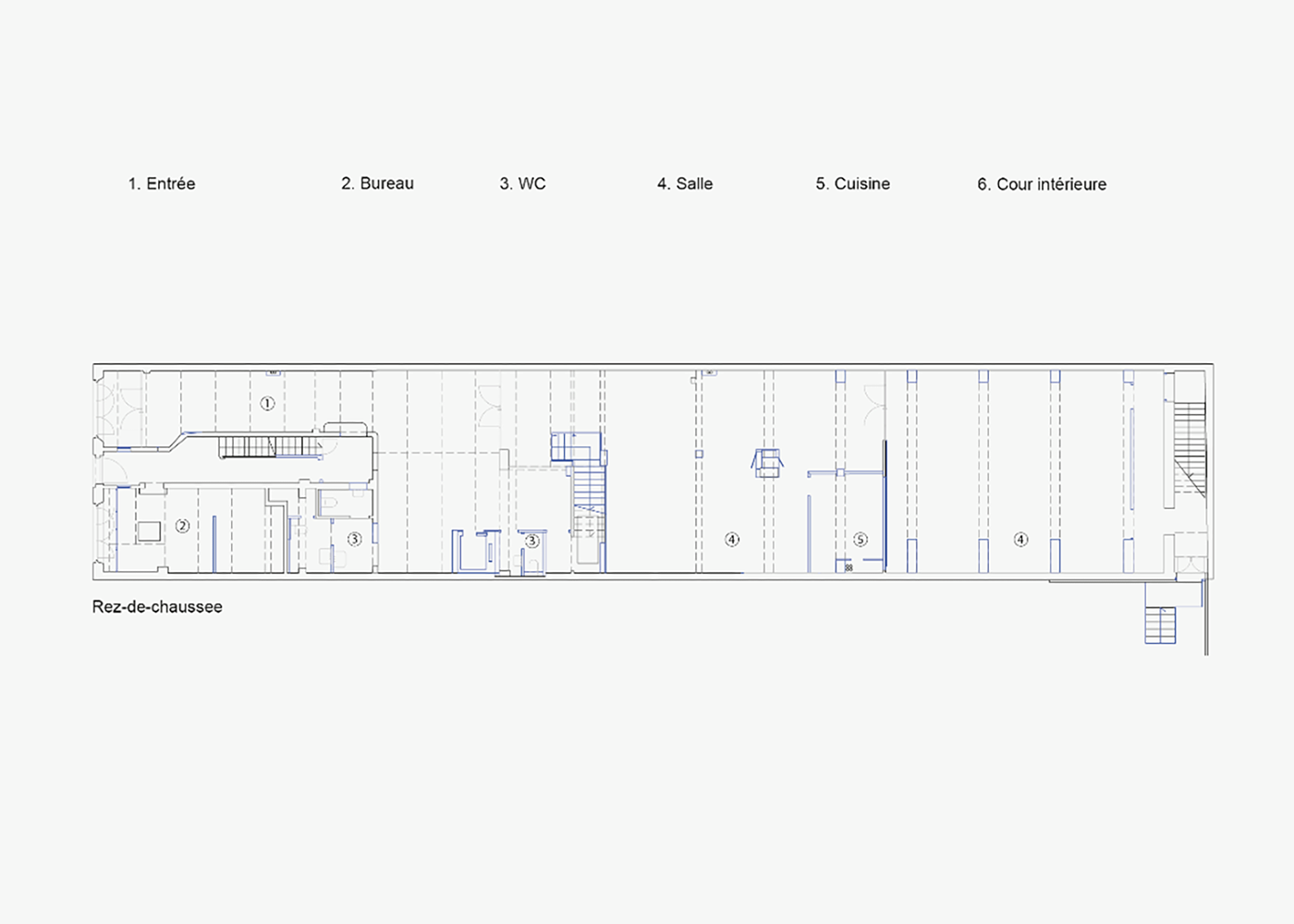Click the circled 2 marker in the office

tap(182, 526)
